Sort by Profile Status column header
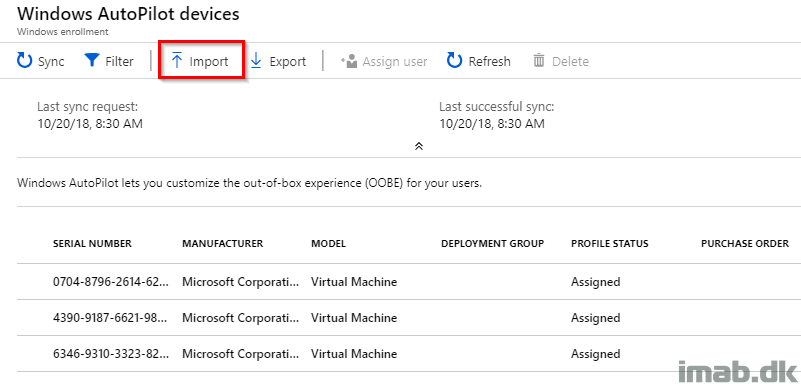 coord(609,244)
